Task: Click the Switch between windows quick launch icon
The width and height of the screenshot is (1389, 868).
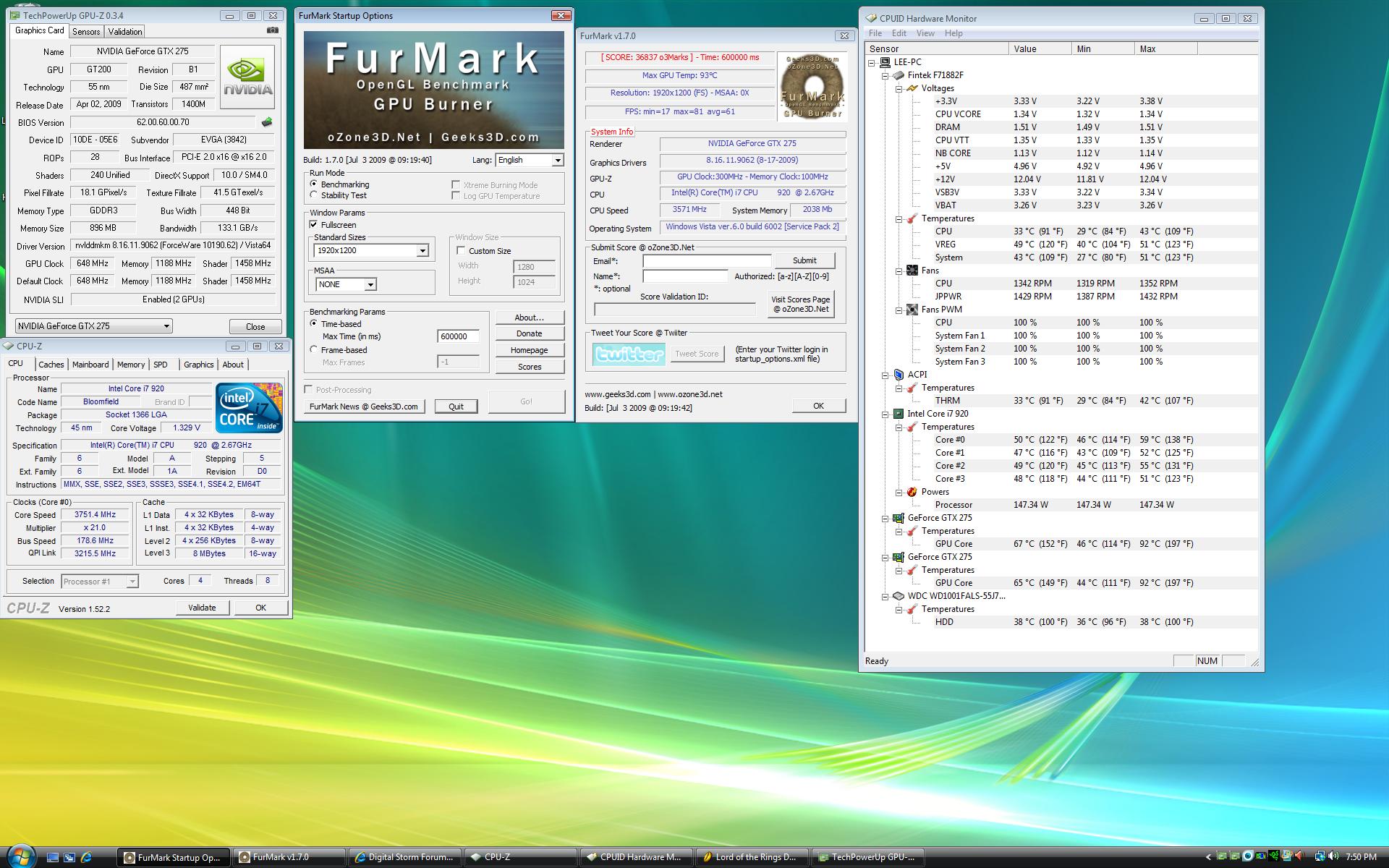Action: coord(69,857)
